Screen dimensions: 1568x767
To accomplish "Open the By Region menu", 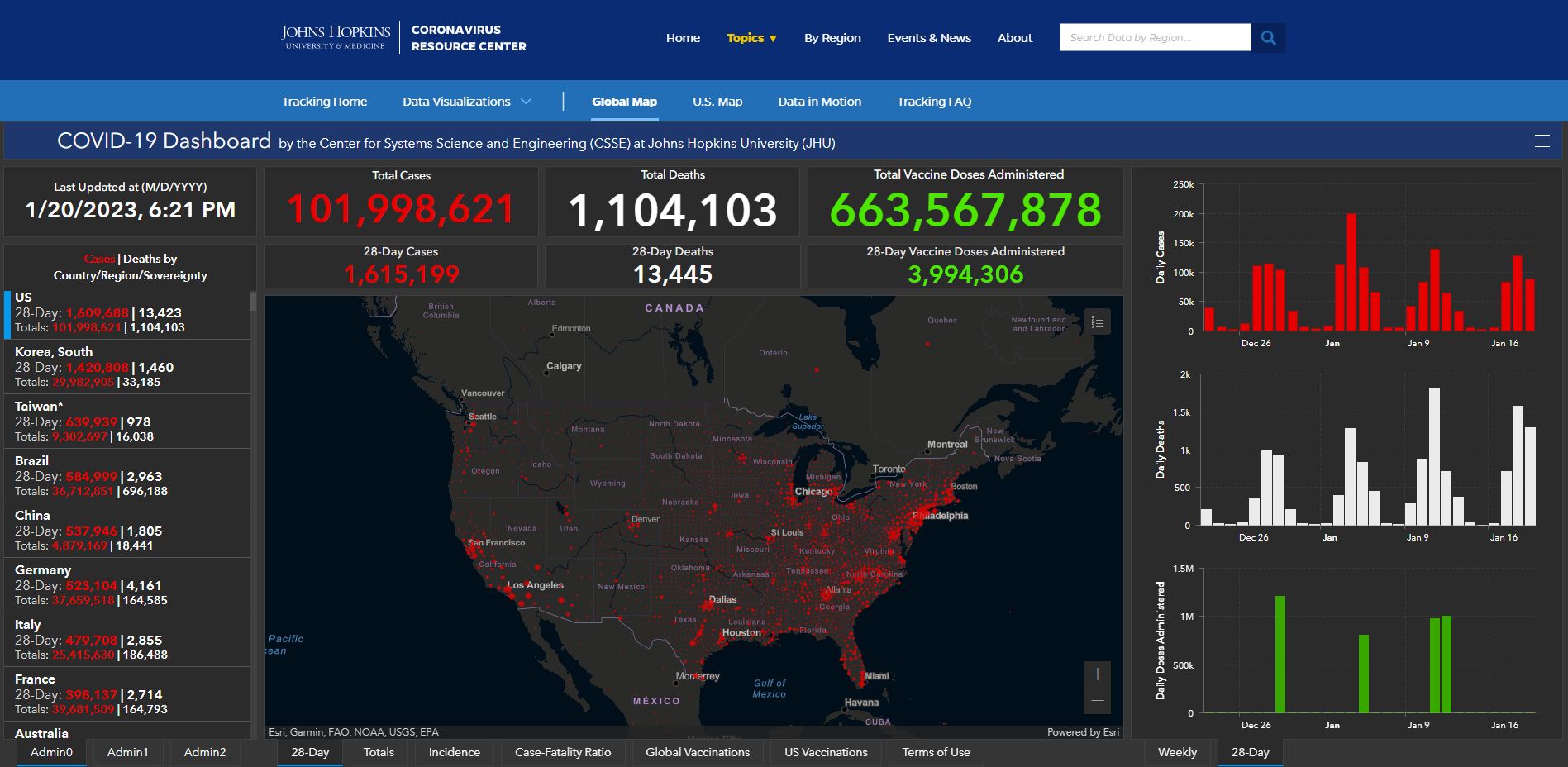I will 832,38.
